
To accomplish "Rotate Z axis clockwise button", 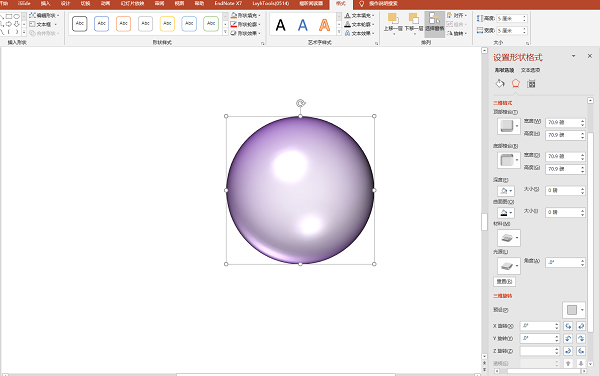I will click(x=568, y=351).
